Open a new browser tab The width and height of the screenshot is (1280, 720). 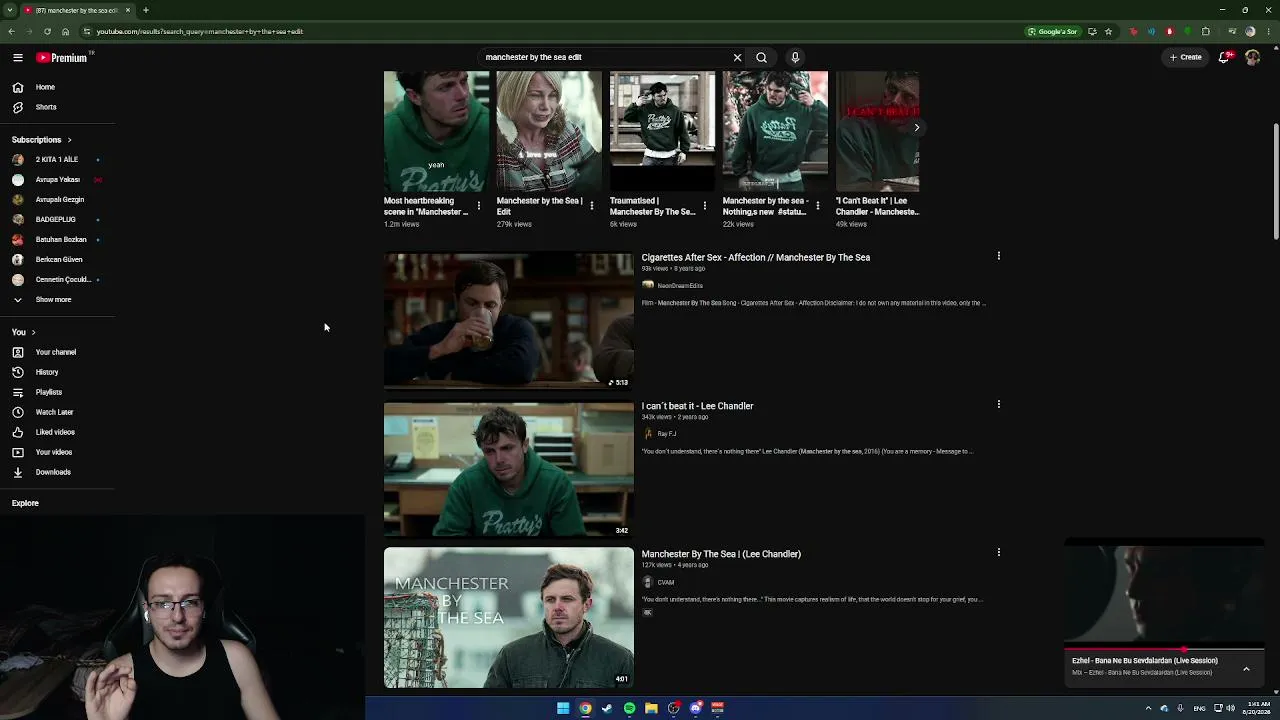[146, 10]
